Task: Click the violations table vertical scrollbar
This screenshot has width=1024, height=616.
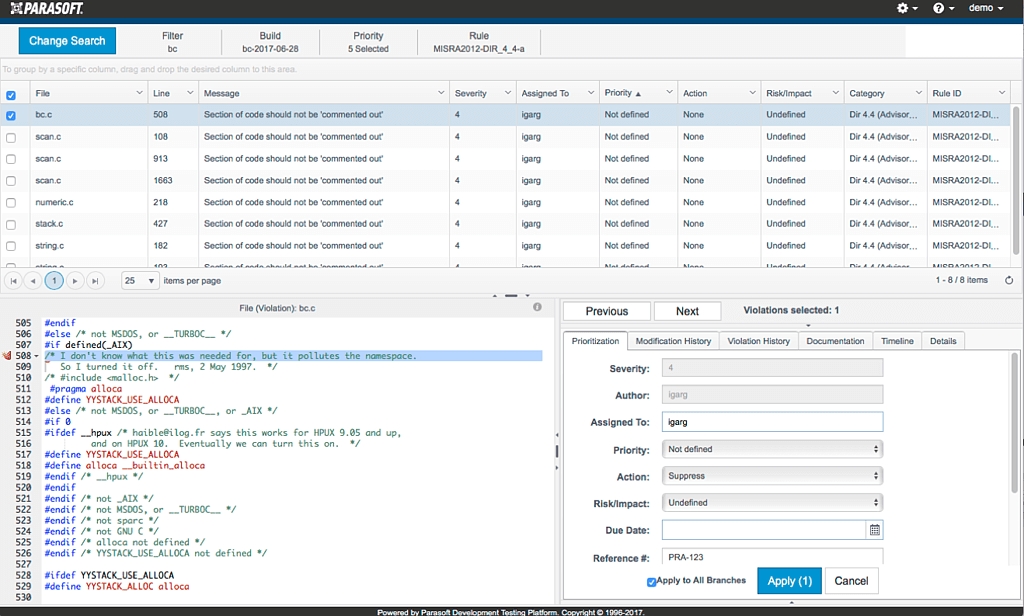Action: pos(1016,180)
